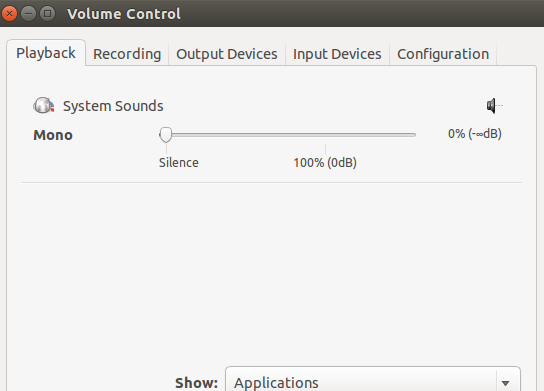Click the 100% (0dB) scale label
The width and height of the screenshot is (544, 391).
(325, 163)
